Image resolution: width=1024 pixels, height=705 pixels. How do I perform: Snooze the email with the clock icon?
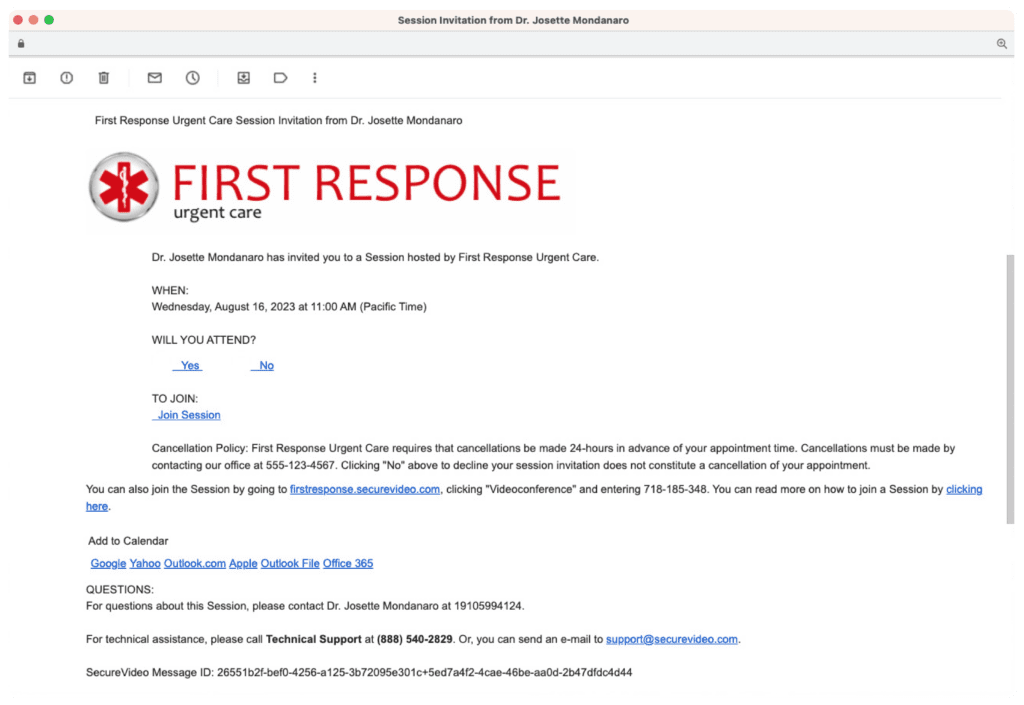click(x=193, y=78)
